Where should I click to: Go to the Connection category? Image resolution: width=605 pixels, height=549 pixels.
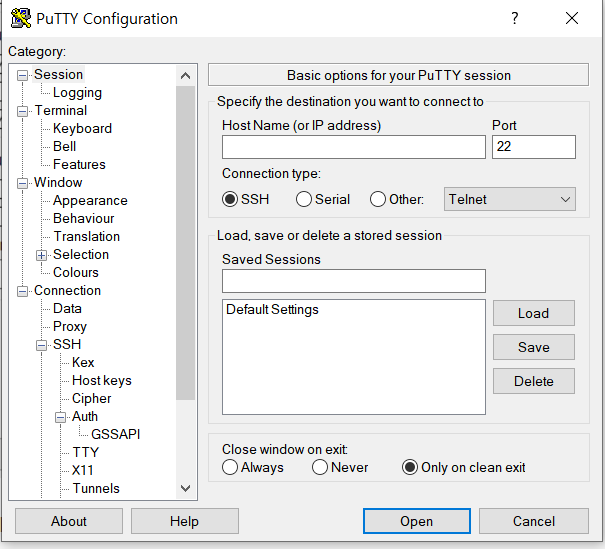click(67, 291)
